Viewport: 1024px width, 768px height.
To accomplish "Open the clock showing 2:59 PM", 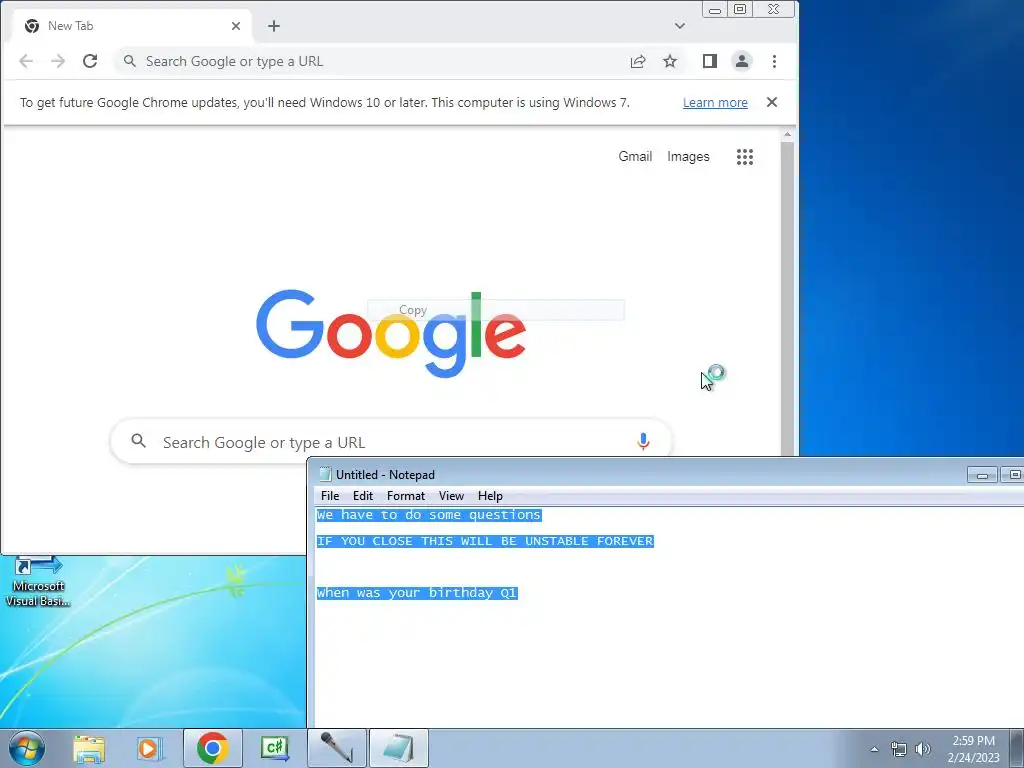I will click(974, 749).
